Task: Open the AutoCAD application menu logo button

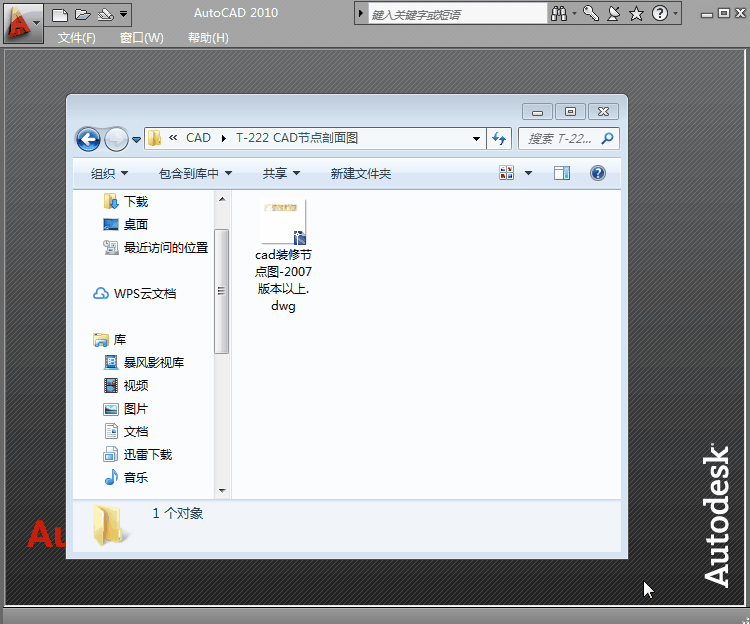Action: click(x=22, y=23)
